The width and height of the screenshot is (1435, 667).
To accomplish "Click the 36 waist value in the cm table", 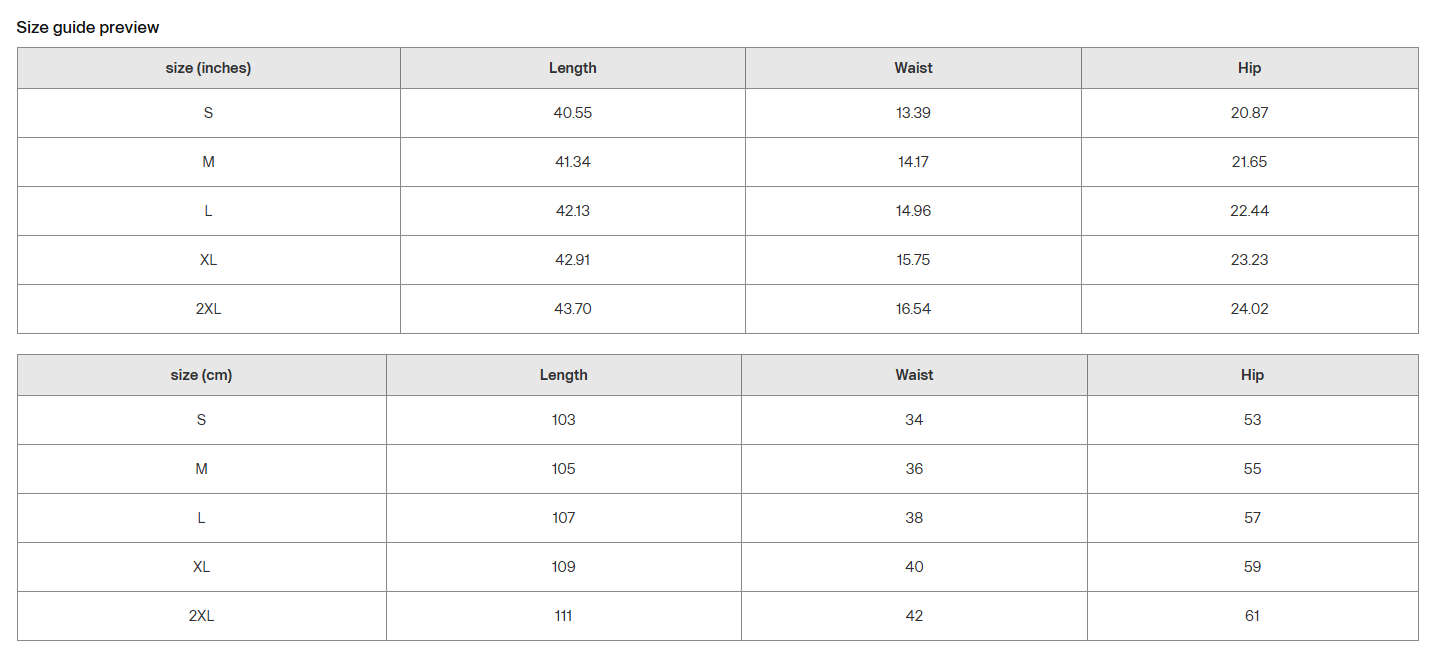I will pyautogui.click(x=914, y=469).
